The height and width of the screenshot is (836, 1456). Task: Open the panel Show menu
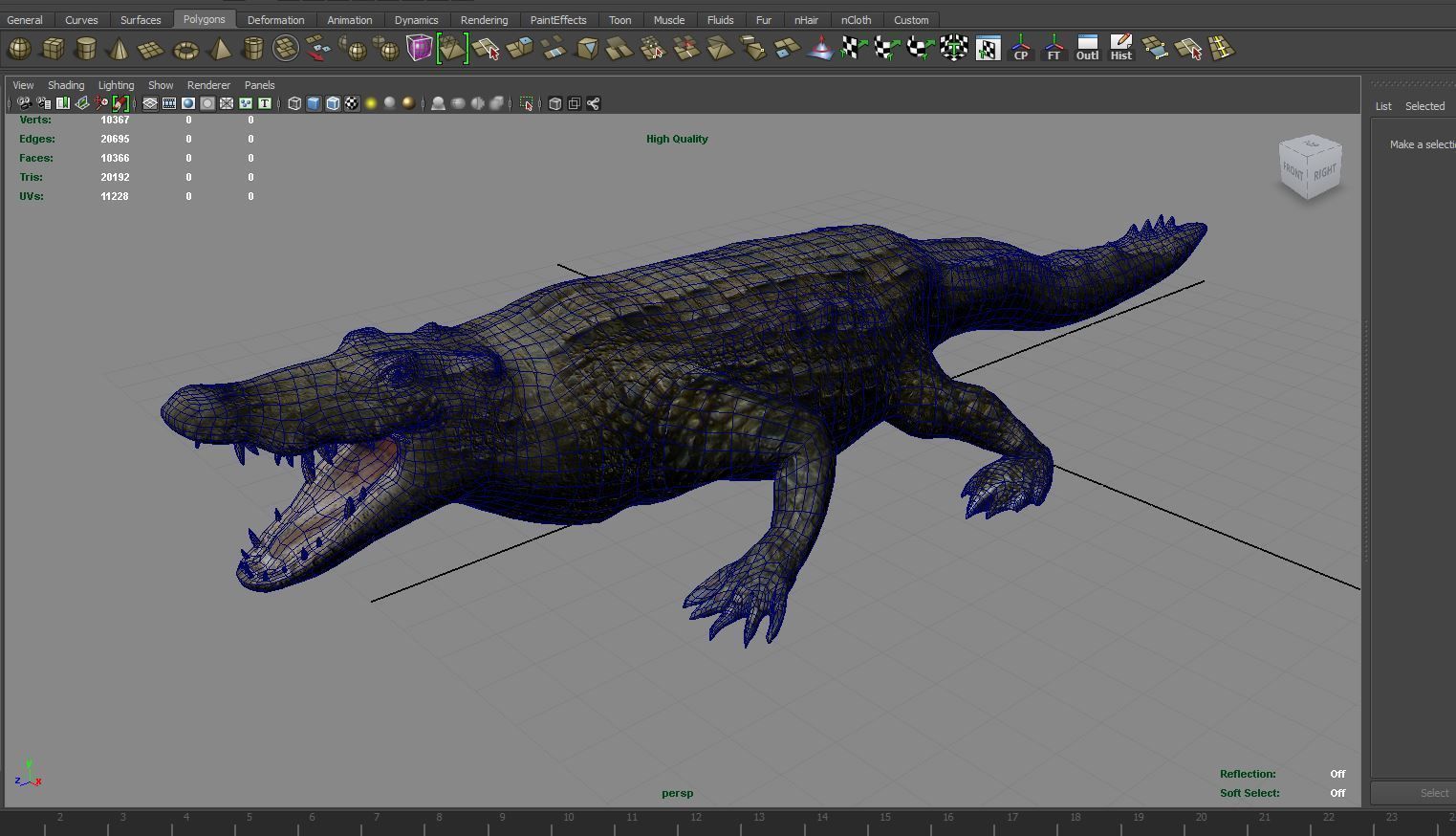point(161,85)
